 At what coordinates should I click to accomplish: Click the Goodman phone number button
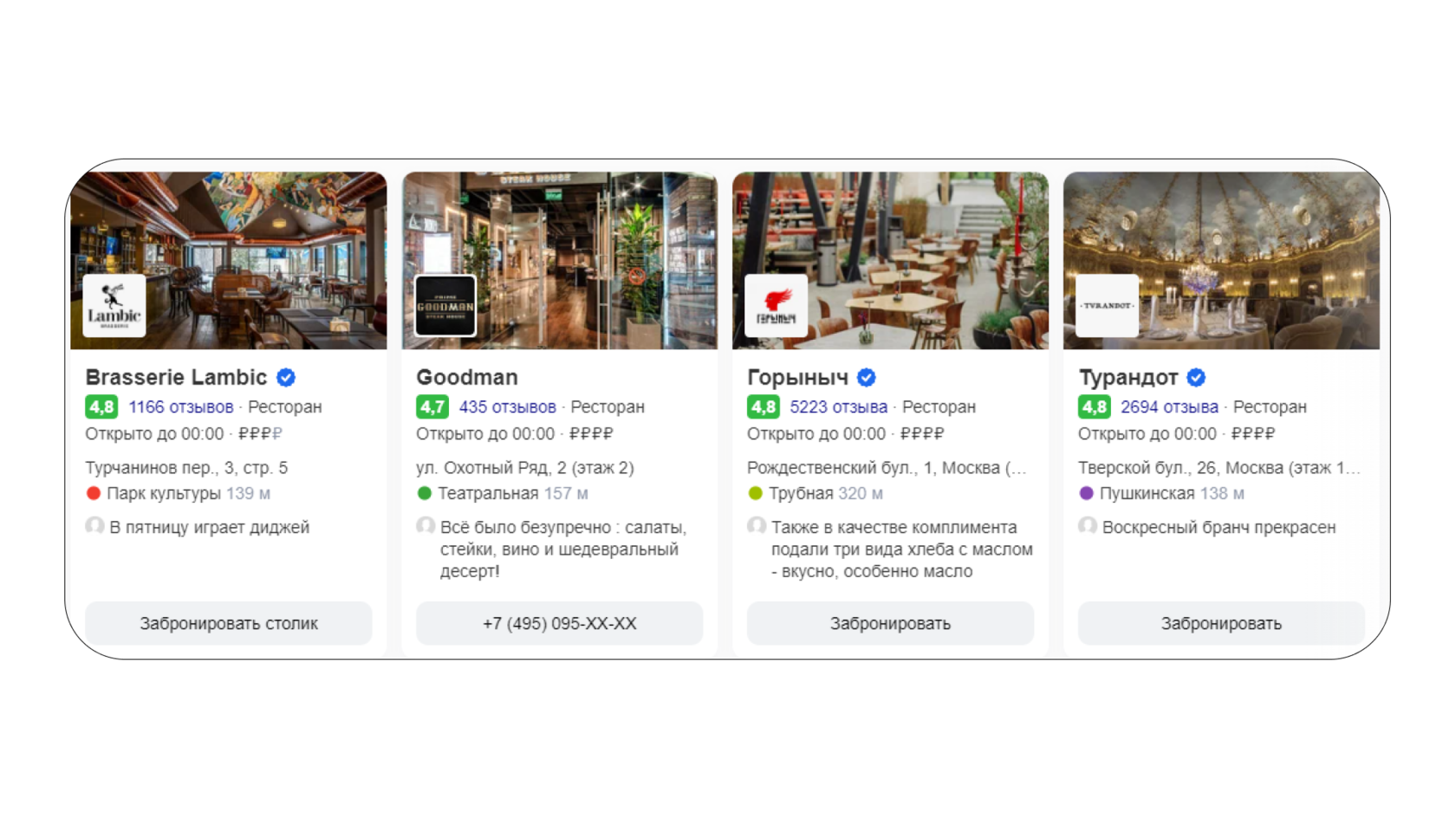pos(560,623)
